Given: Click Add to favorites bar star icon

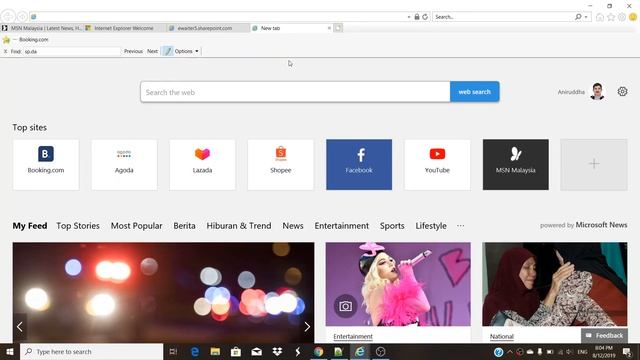Looking at the screenshot, I should [6, 40].
